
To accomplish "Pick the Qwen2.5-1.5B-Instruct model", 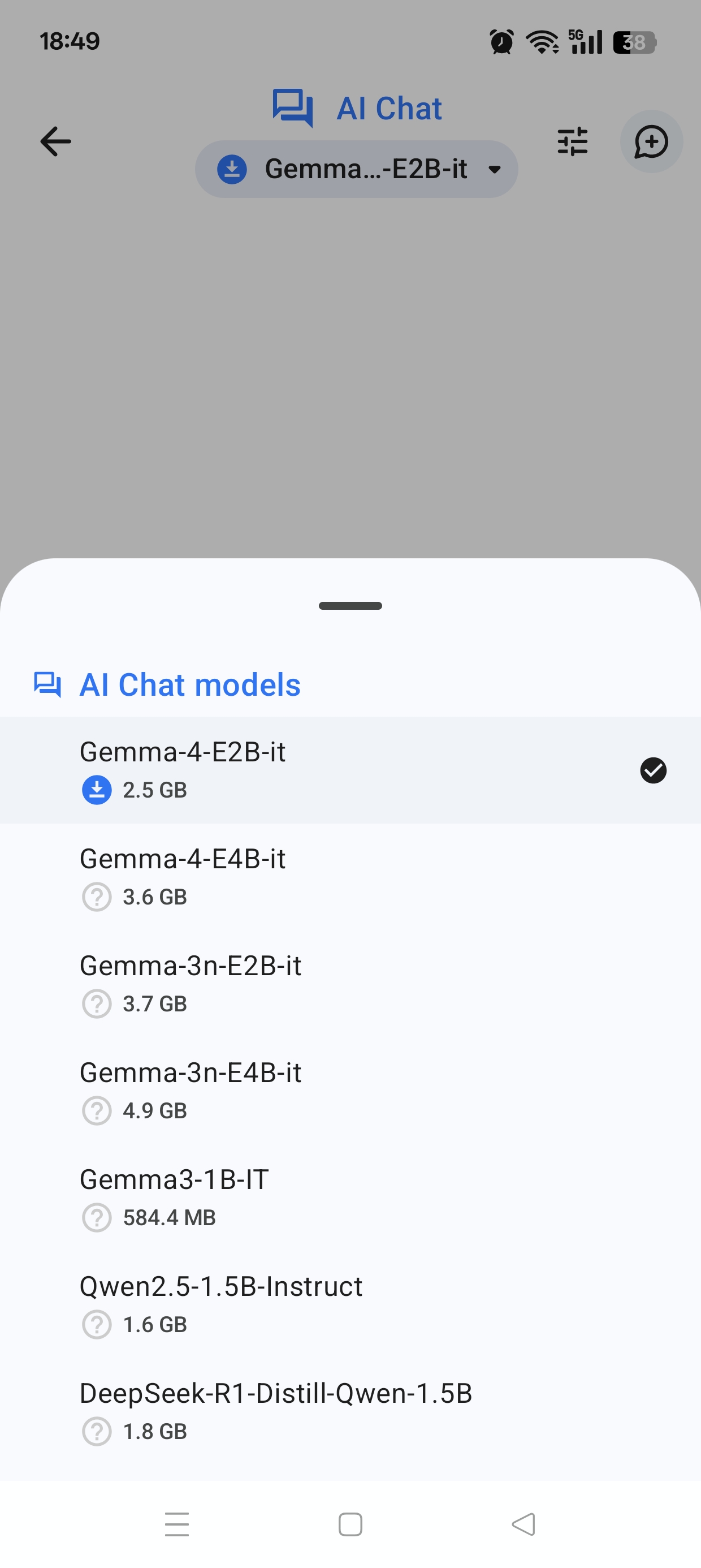I will coord(350,1304).
